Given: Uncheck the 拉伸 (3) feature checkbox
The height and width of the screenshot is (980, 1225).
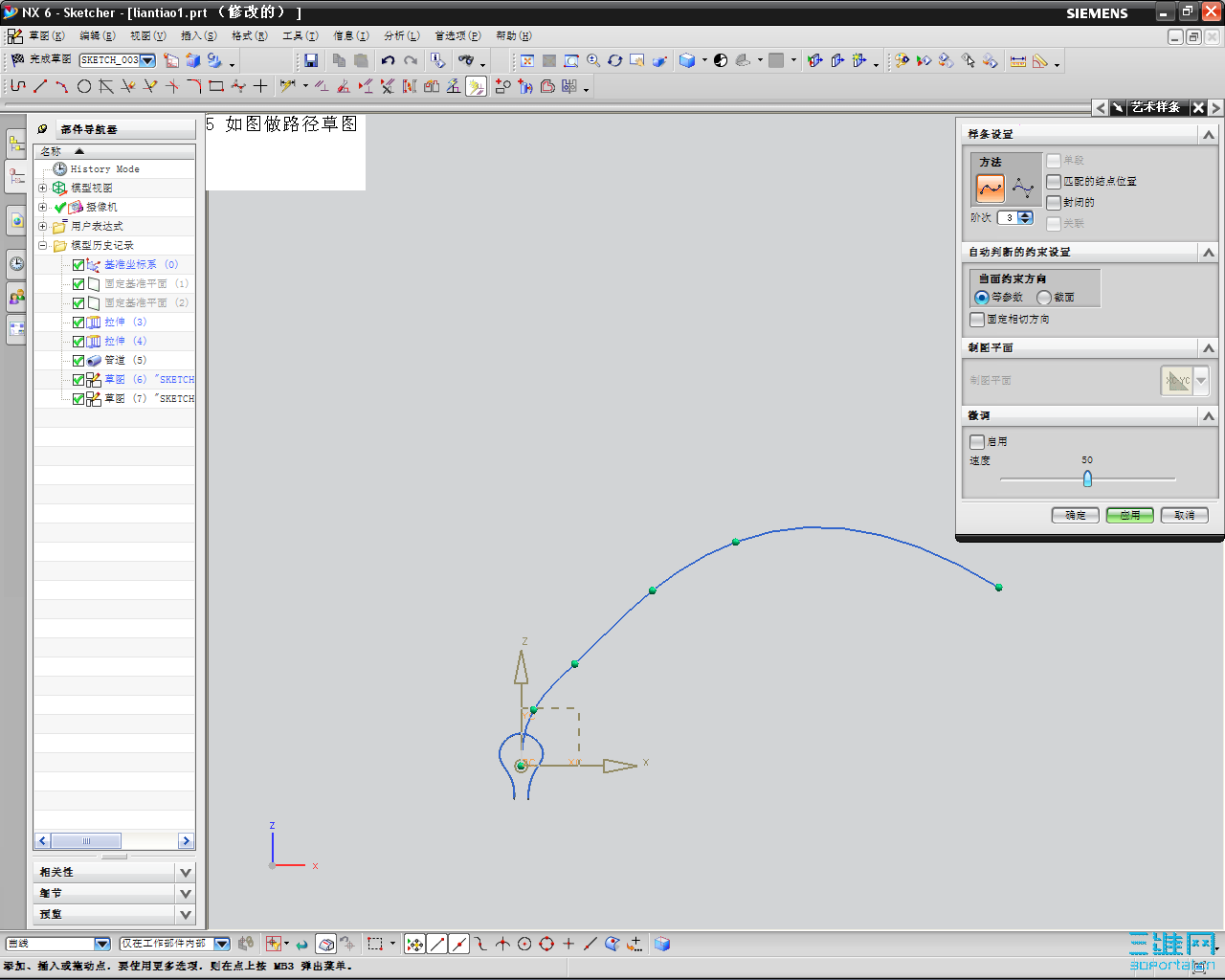Looking at the screenshot, I should (x=78, y=323).
